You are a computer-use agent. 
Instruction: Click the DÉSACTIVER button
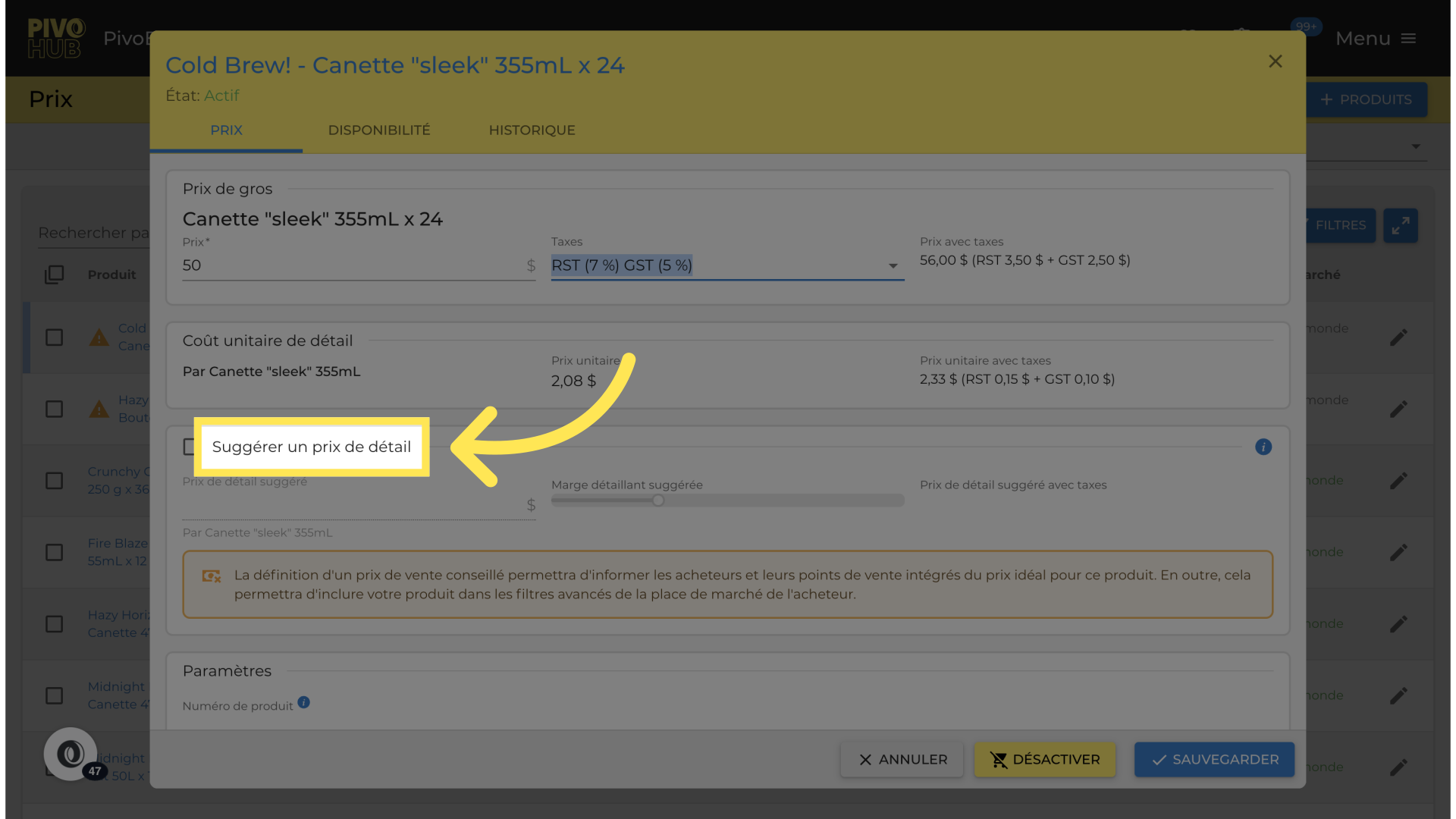1044,759
